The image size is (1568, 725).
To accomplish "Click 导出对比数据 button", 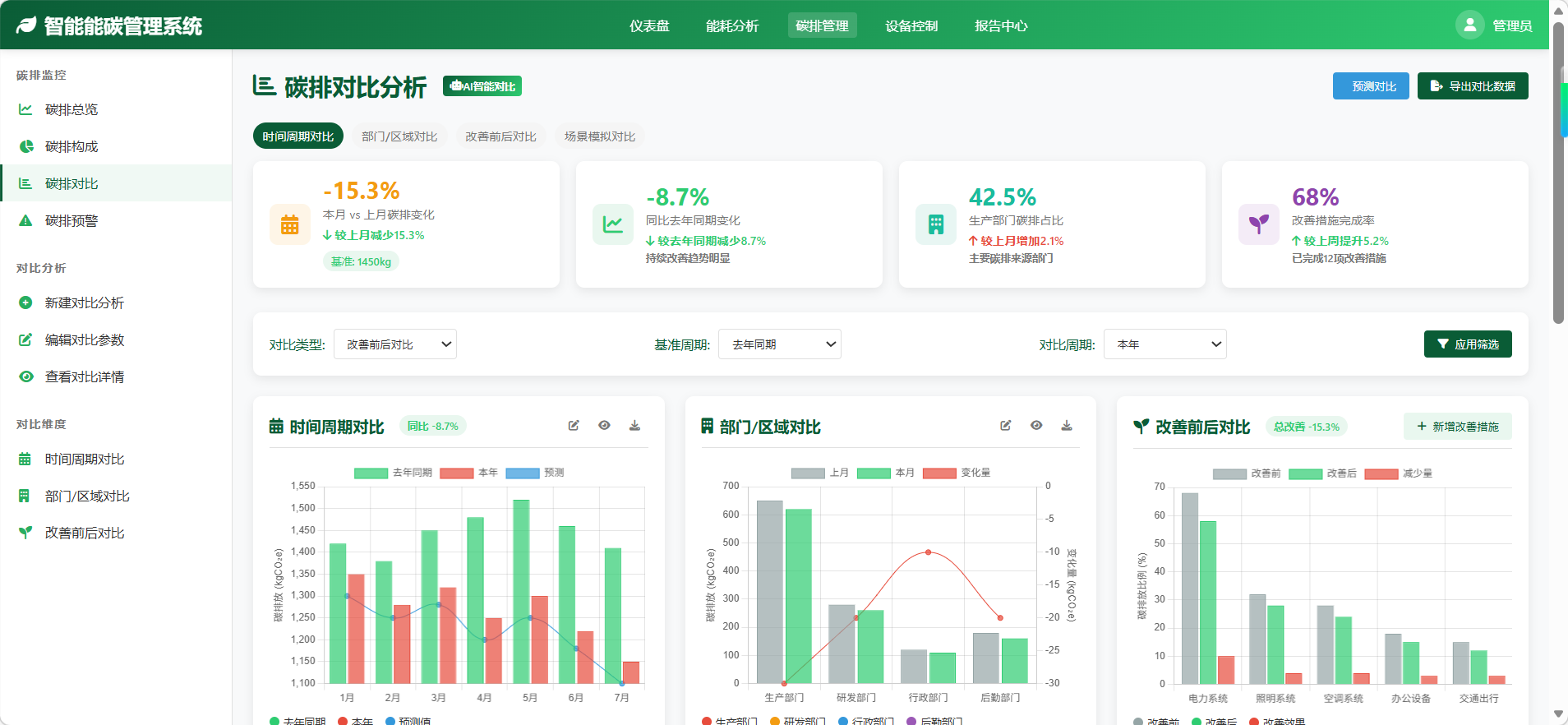I will (x=1472, y=86).
